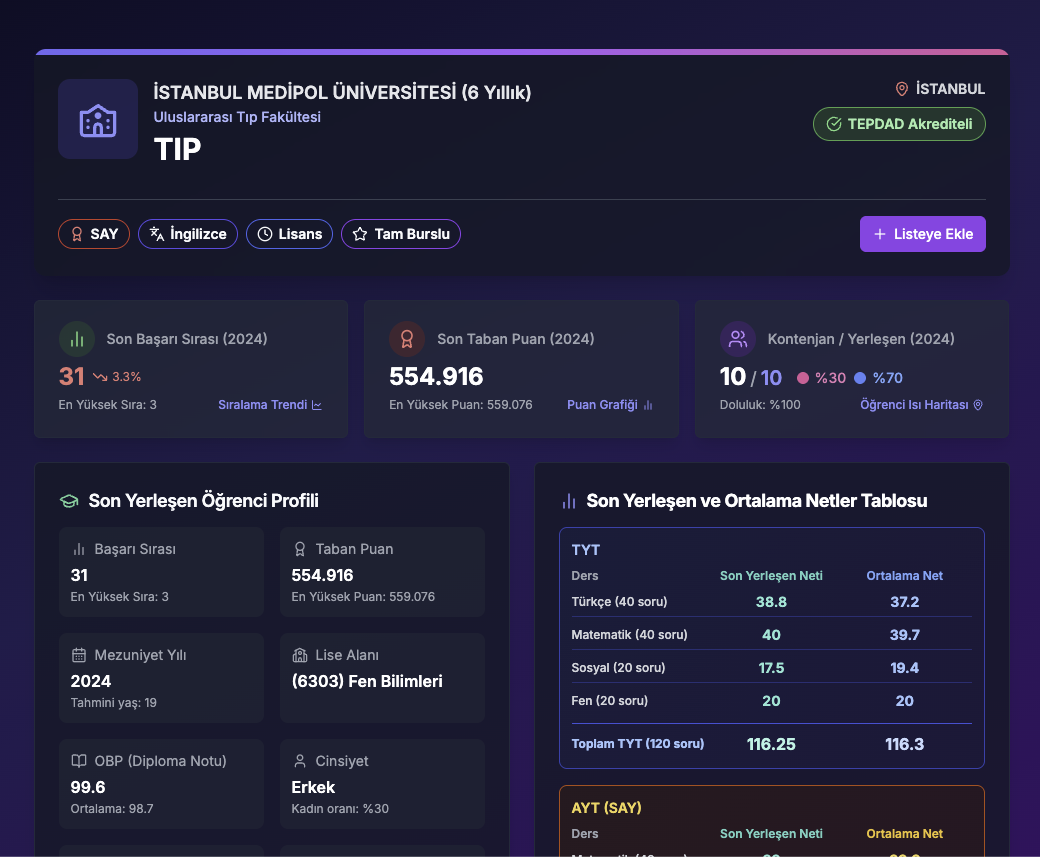
Task: Click the ribbon icon beside Taban Puan tile
Action: tap(300, 549)
